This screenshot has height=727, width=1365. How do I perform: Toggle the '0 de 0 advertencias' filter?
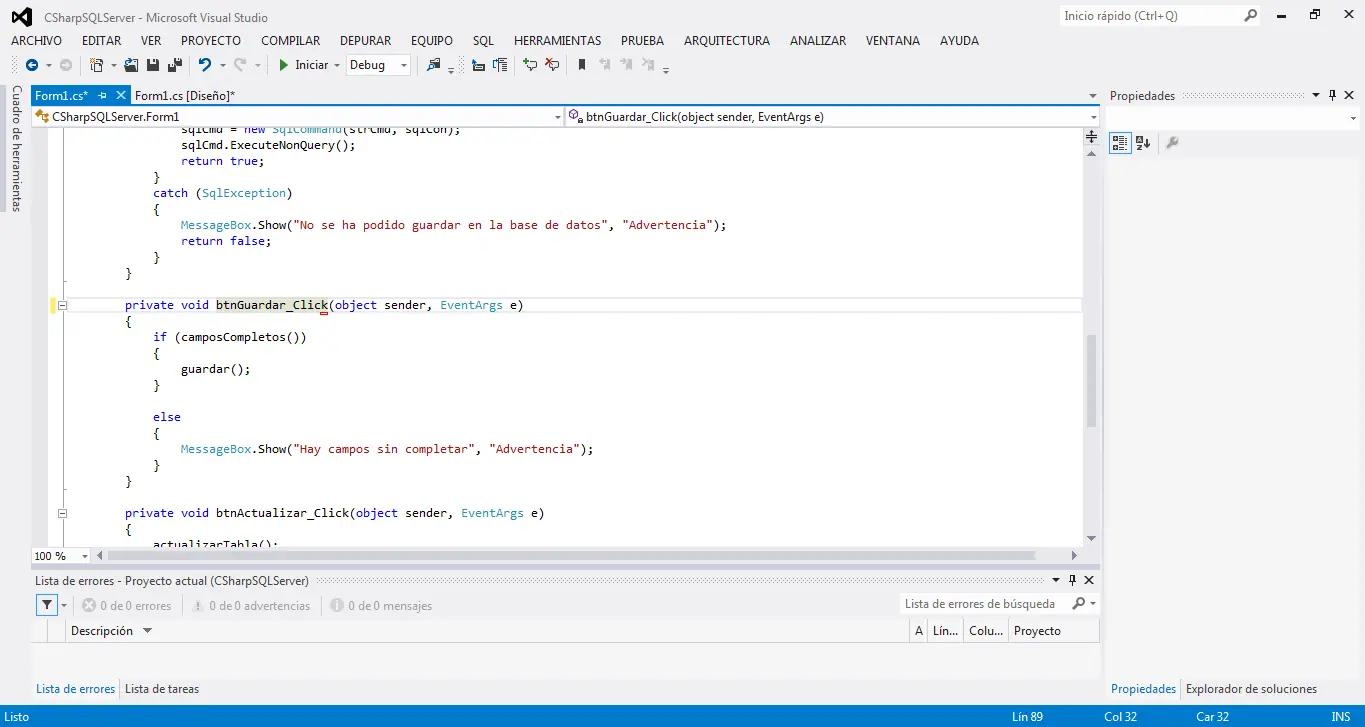tap(251, 606)
